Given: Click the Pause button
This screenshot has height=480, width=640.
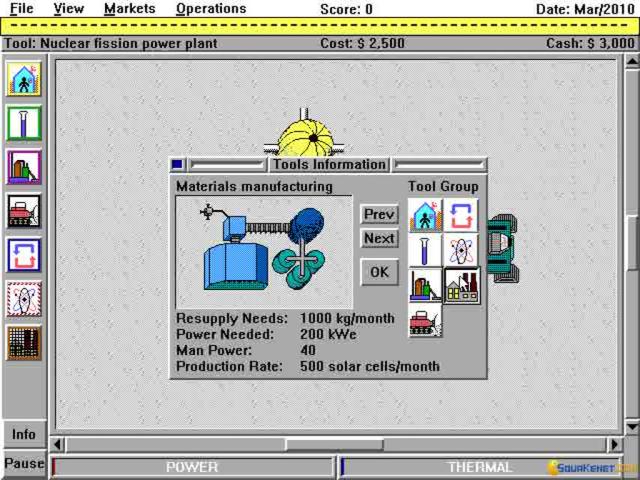Looking at the screenshot, I should [24, 464].
